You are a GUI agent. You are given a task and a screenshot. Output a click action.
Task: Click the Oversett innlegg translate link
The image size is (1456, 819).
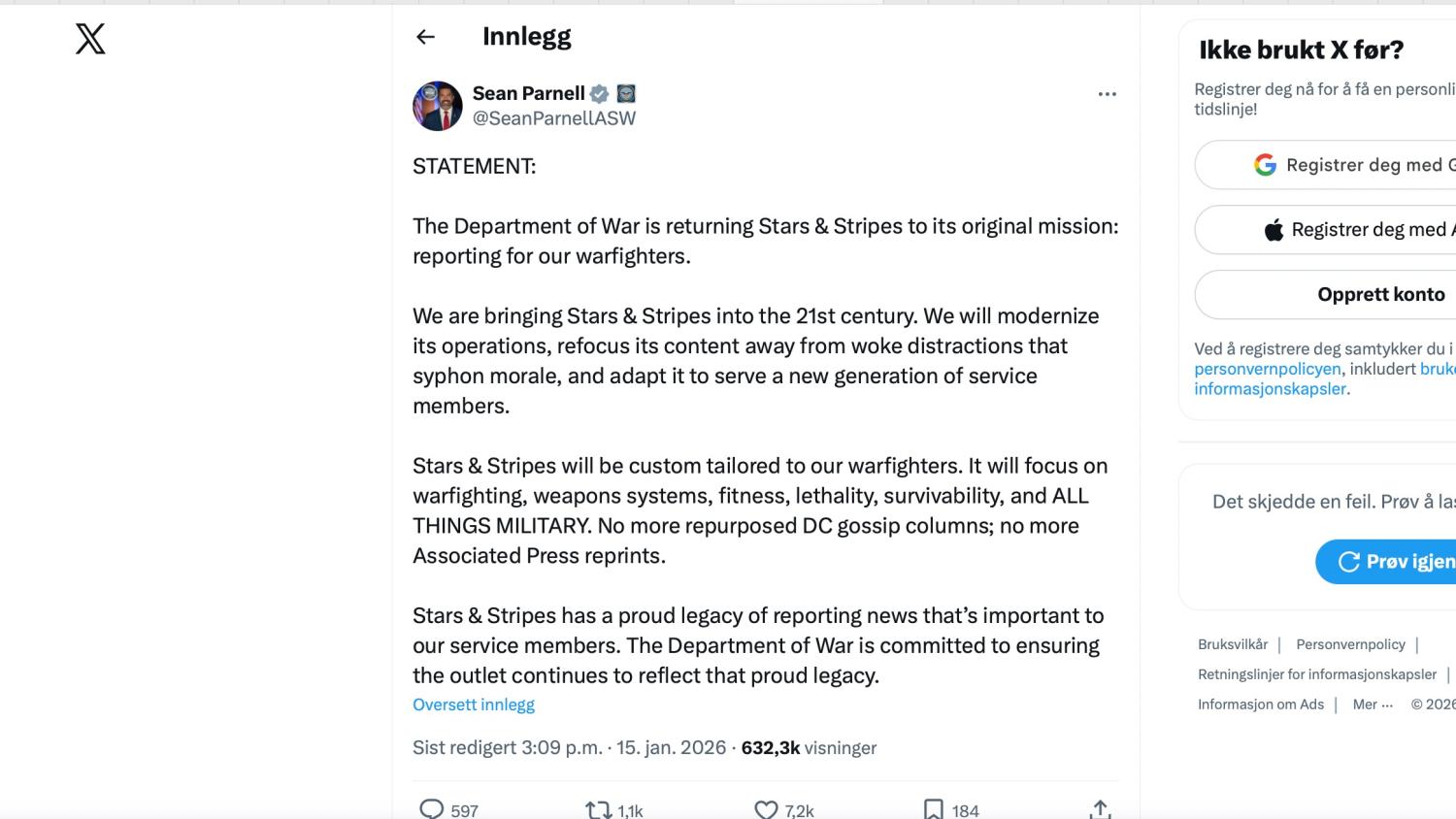pos(474,704)
